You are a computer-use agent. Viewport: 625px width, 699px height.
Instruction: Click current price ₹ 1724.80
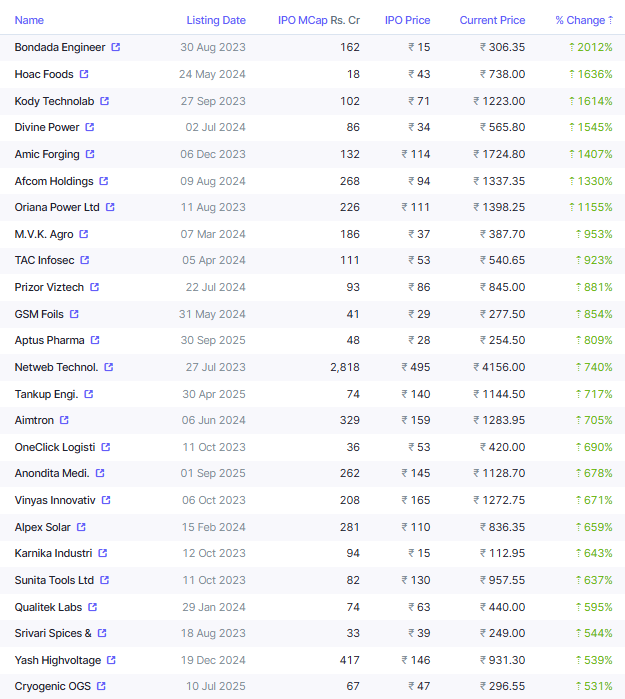coord(499,154)
